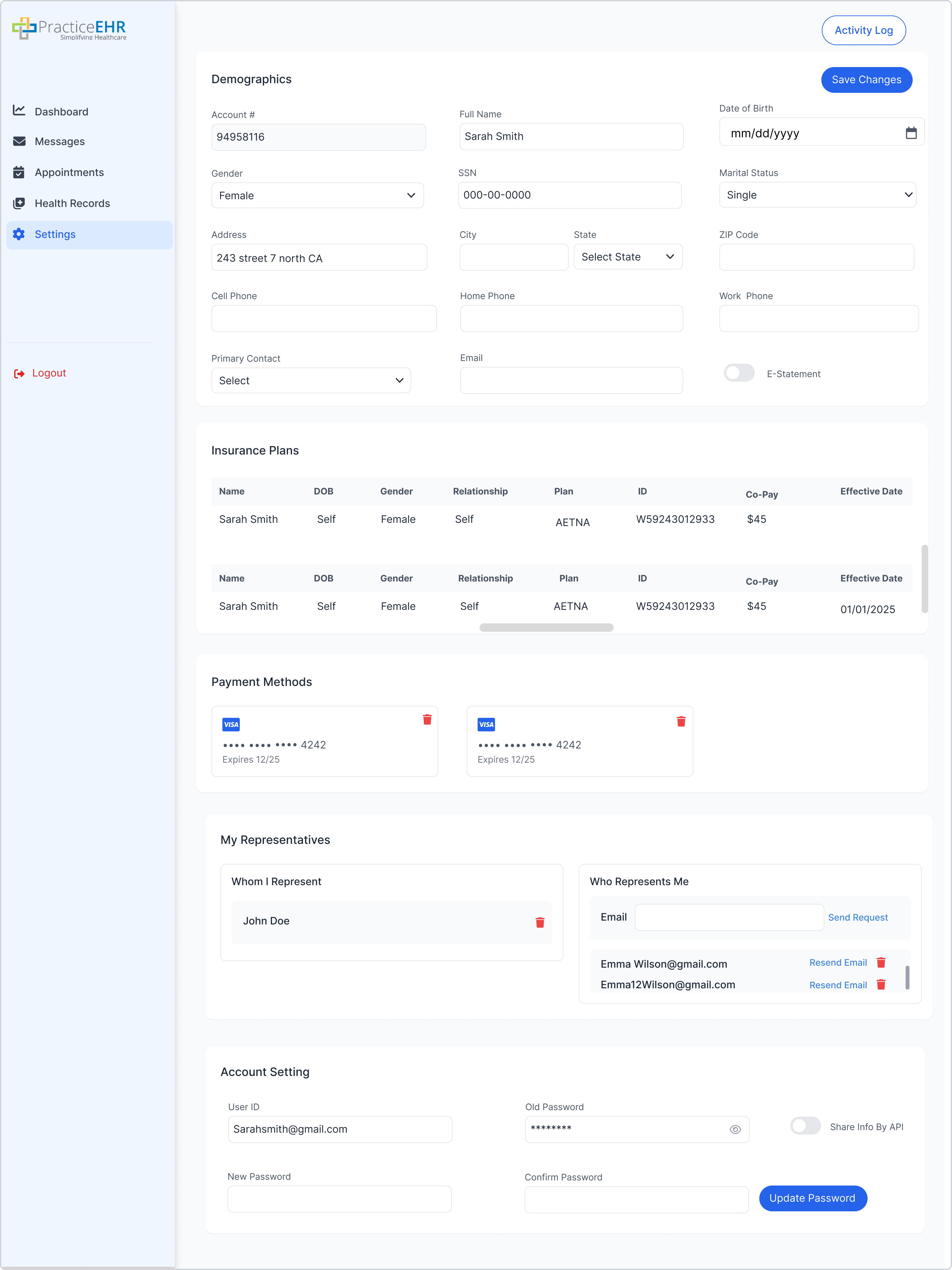The image size is (952, 1270).
Task: Reveal the Old Password with the eye icon
Action: (735, 1129)
